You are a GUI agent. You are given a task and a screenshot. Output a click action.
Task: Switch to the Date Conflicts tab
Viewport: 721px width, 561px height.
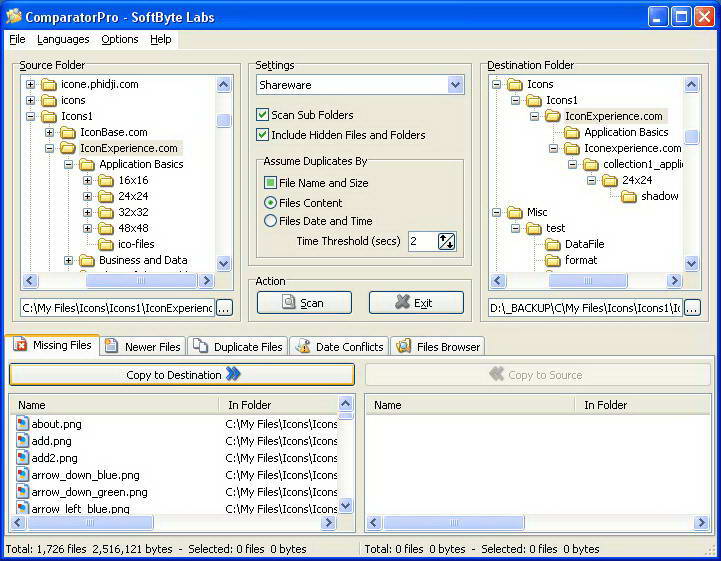click(x=339, y=346)
